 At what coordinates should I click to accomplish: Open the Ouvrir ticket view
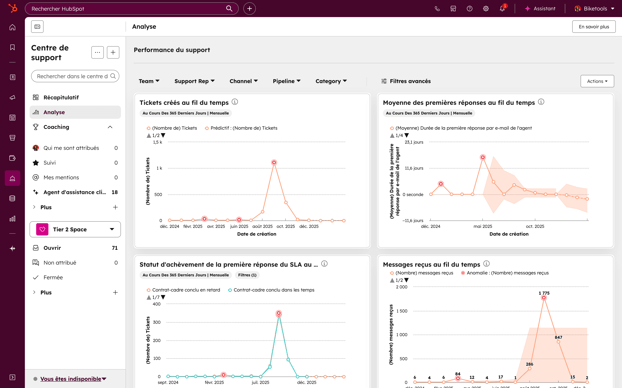tap(75, 248)
